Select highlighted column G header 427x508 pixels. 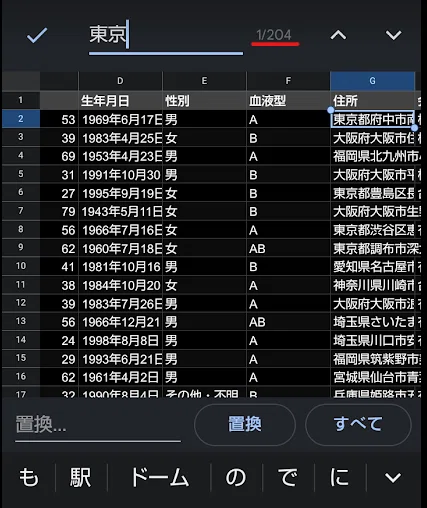point(372,81)
